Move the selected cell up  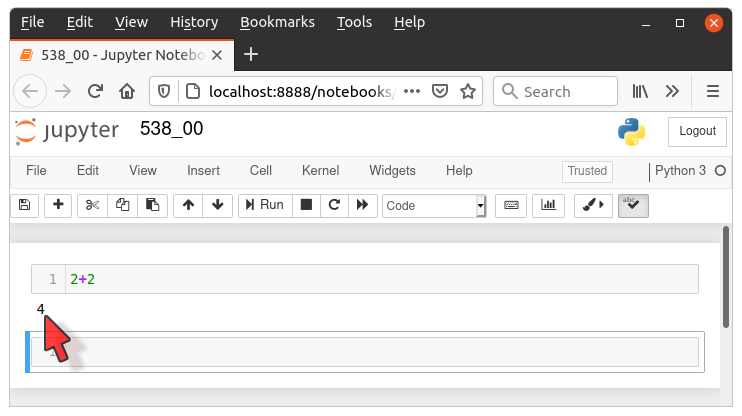pos(187,205)
